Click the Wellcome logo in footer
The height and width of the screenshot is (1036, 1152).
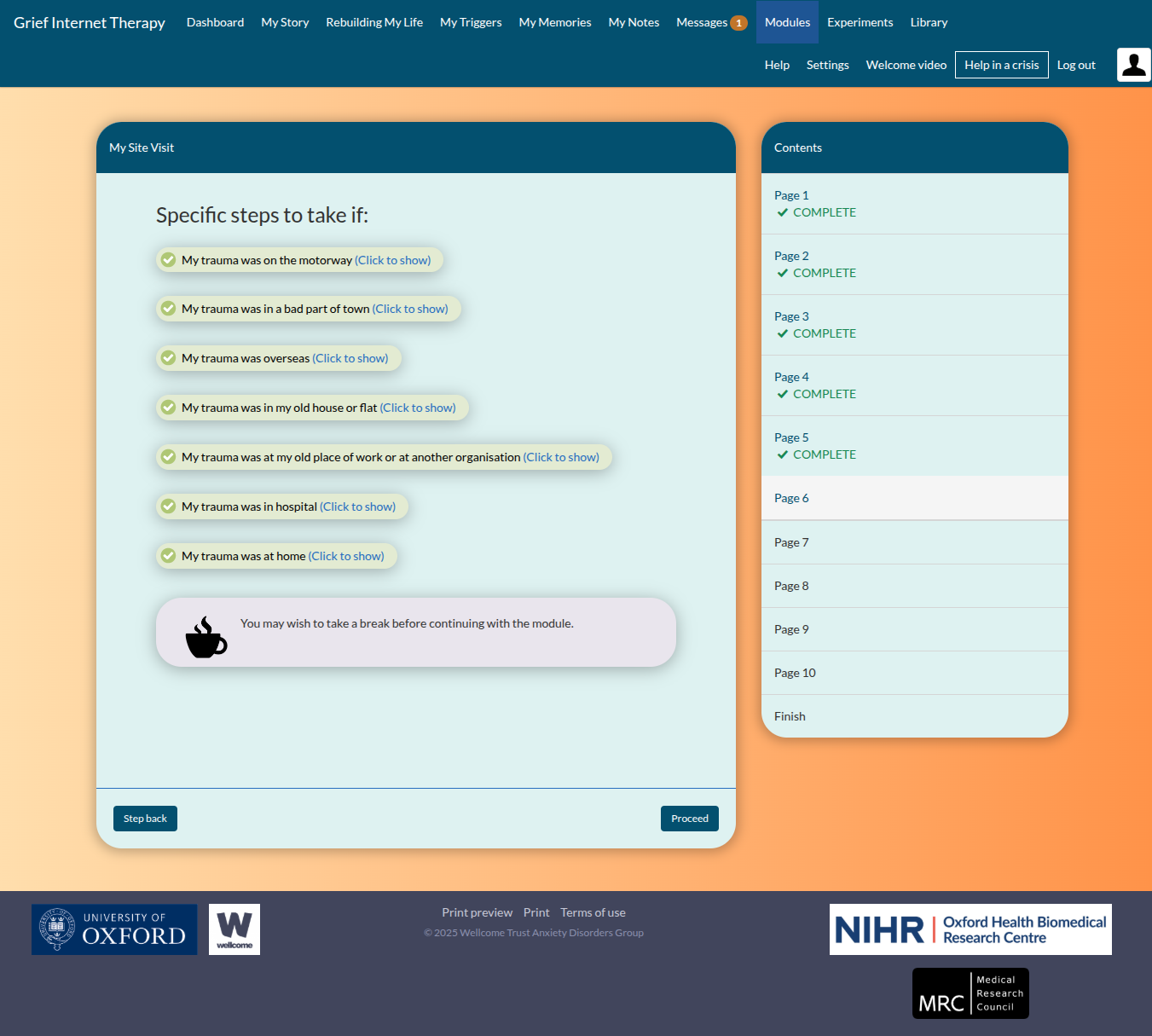click(x=234, y=929)
